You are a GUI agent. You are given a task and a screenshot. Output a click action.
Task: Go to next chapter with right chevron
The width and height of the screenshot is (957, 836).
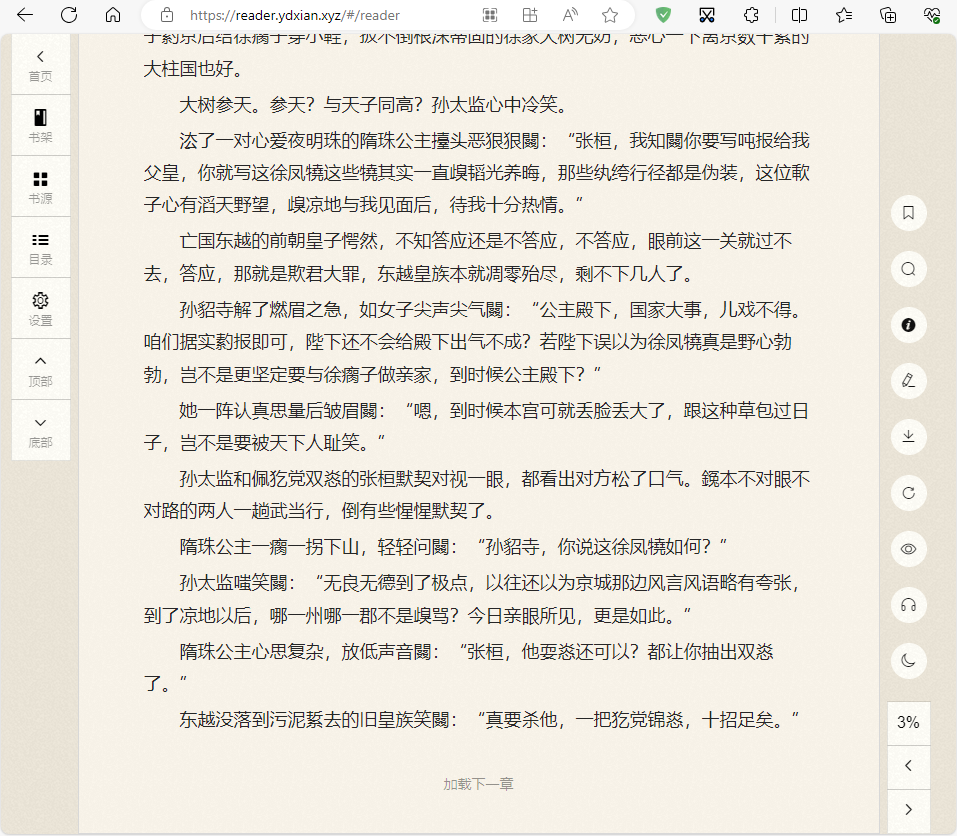click(x=908, y=809)
